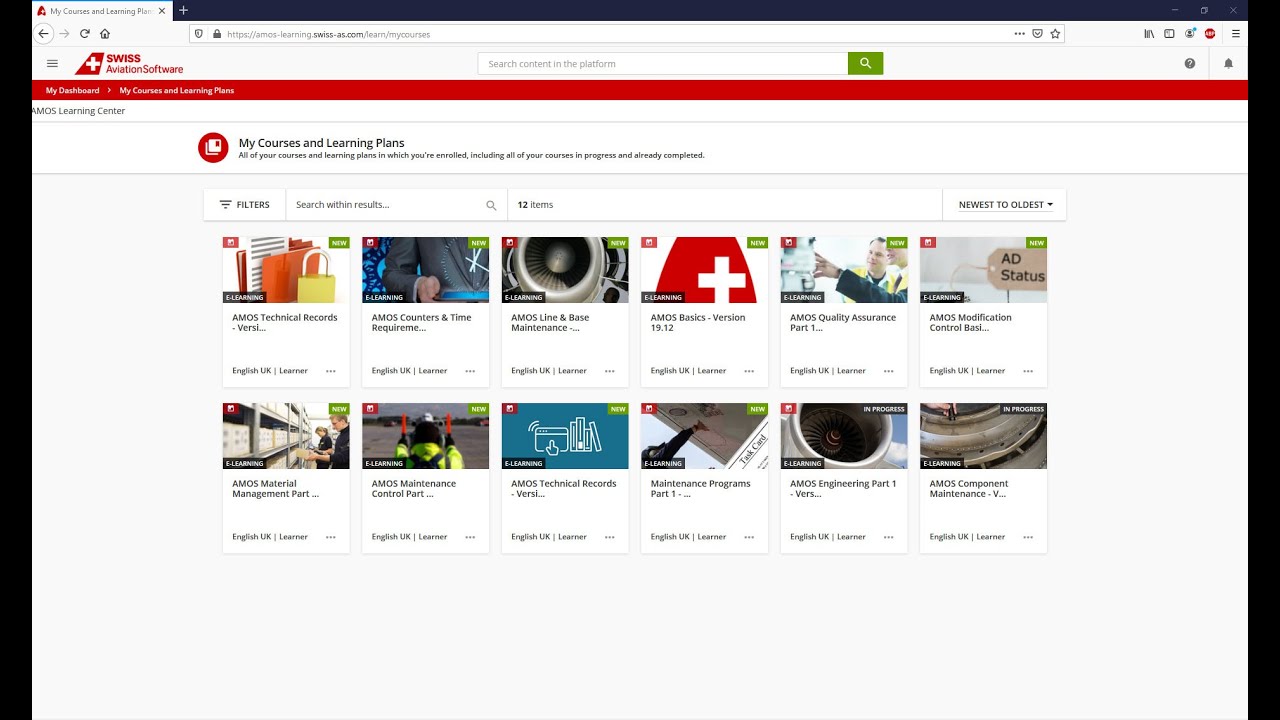Open the help question mark icon

[x=1189, y=63]
